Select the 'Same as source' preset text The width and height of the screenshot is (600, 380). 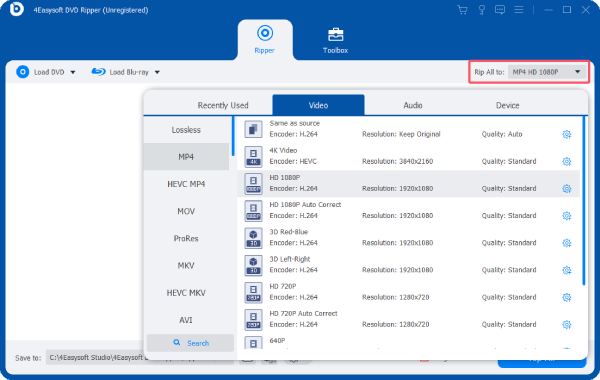tap(294, 123)
